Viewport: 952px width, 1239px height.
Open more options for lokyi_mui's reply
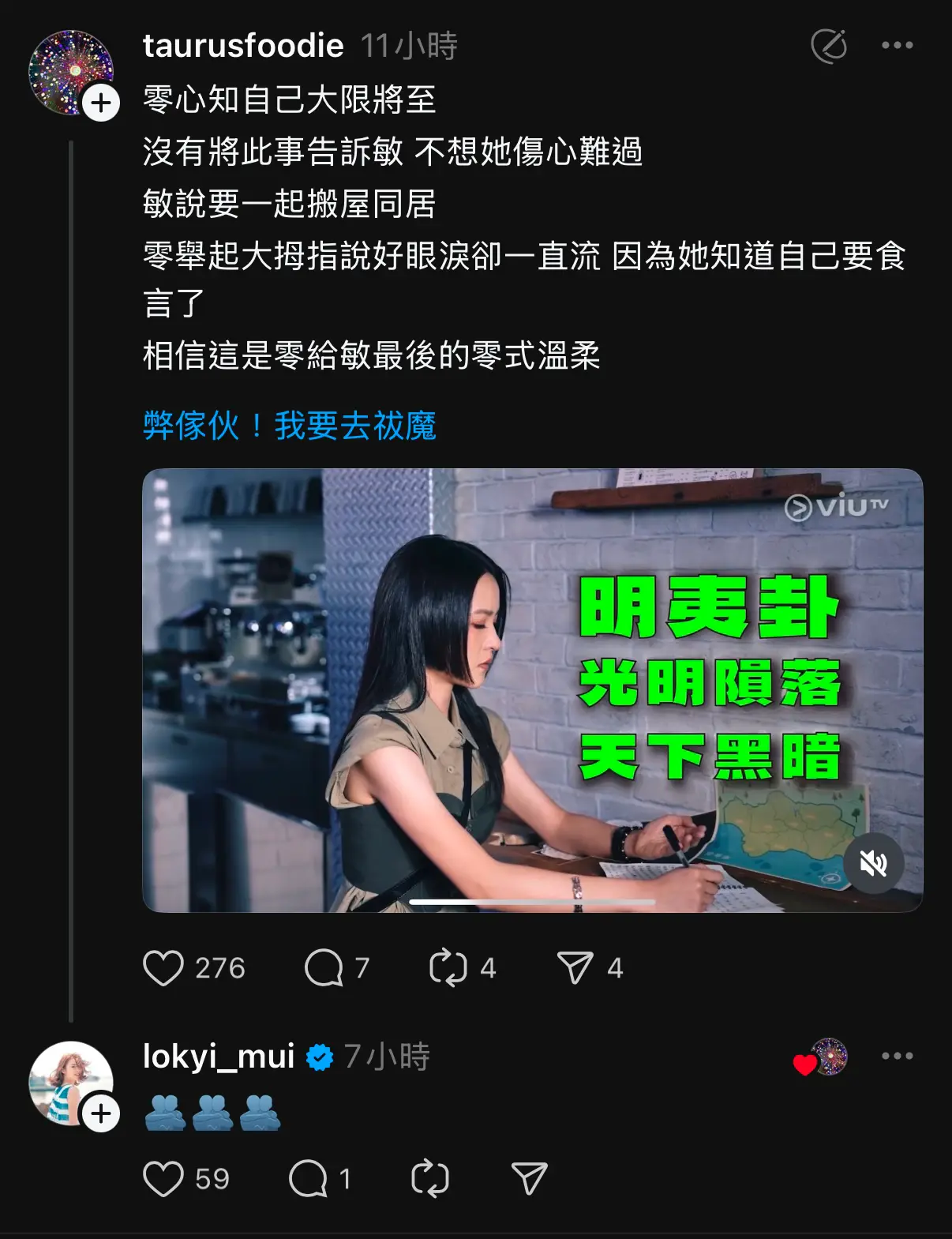pyautogui.click(x=898, y=1057)
